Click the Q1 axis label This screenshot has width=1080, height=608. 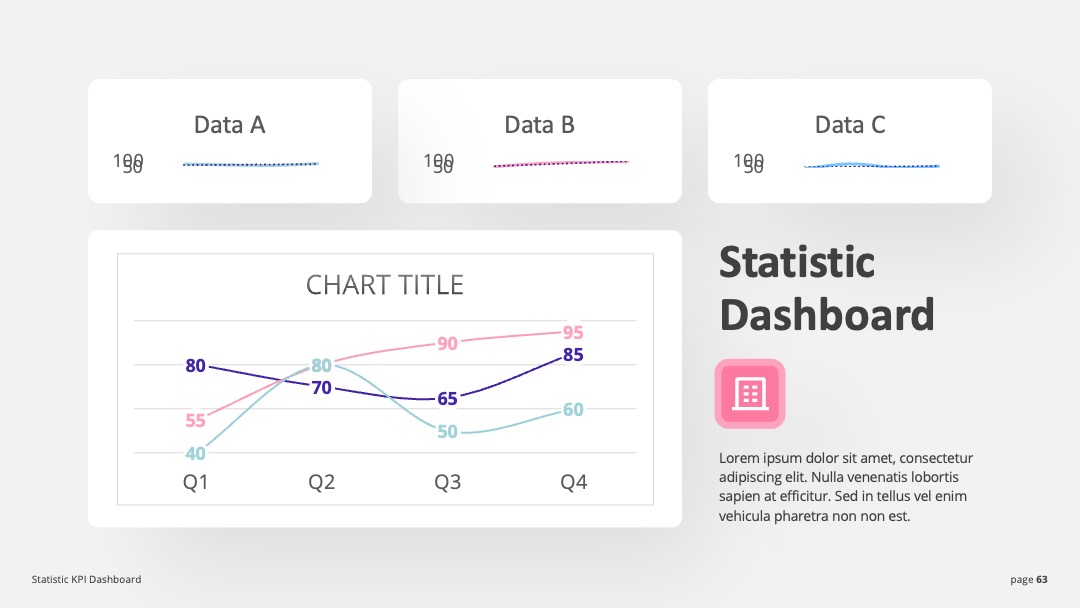point(196,482)
